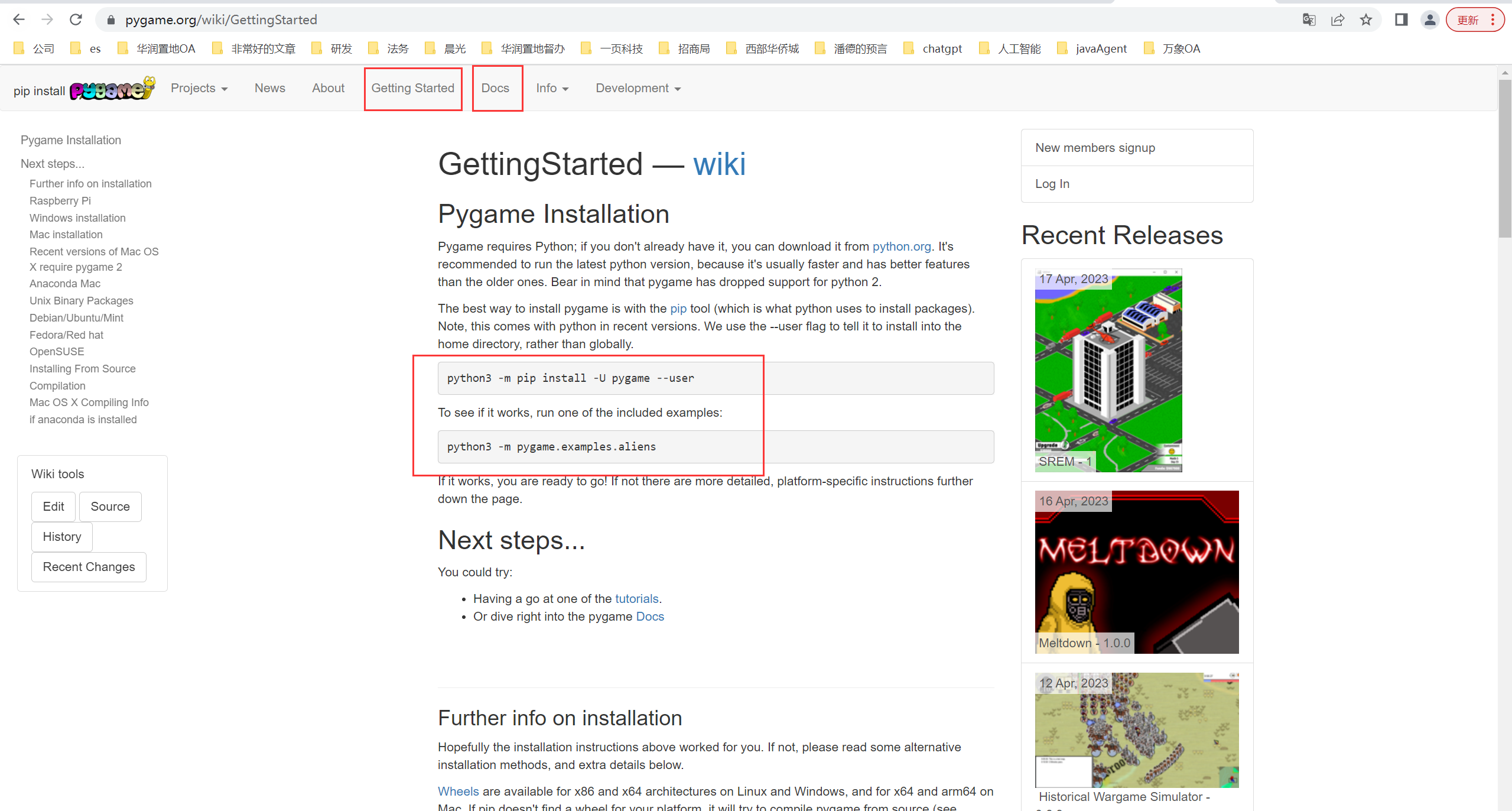Open the 万象OA bookmark folder

tap(1173, 48)
